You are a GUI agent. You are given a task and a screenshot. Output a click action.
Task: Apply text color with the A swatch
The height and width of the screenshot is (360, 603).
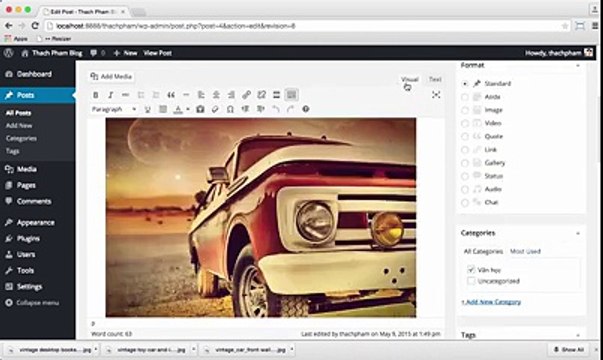tap(178, 110)
